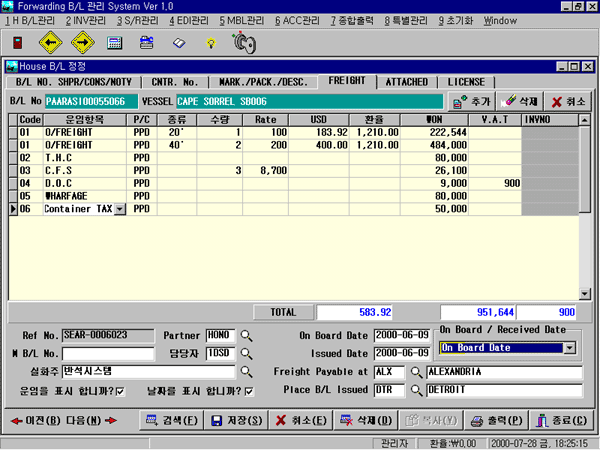Click the freight table scrollbar up arrow
Screen dimensions: 600x450
[x=585, y=120]
